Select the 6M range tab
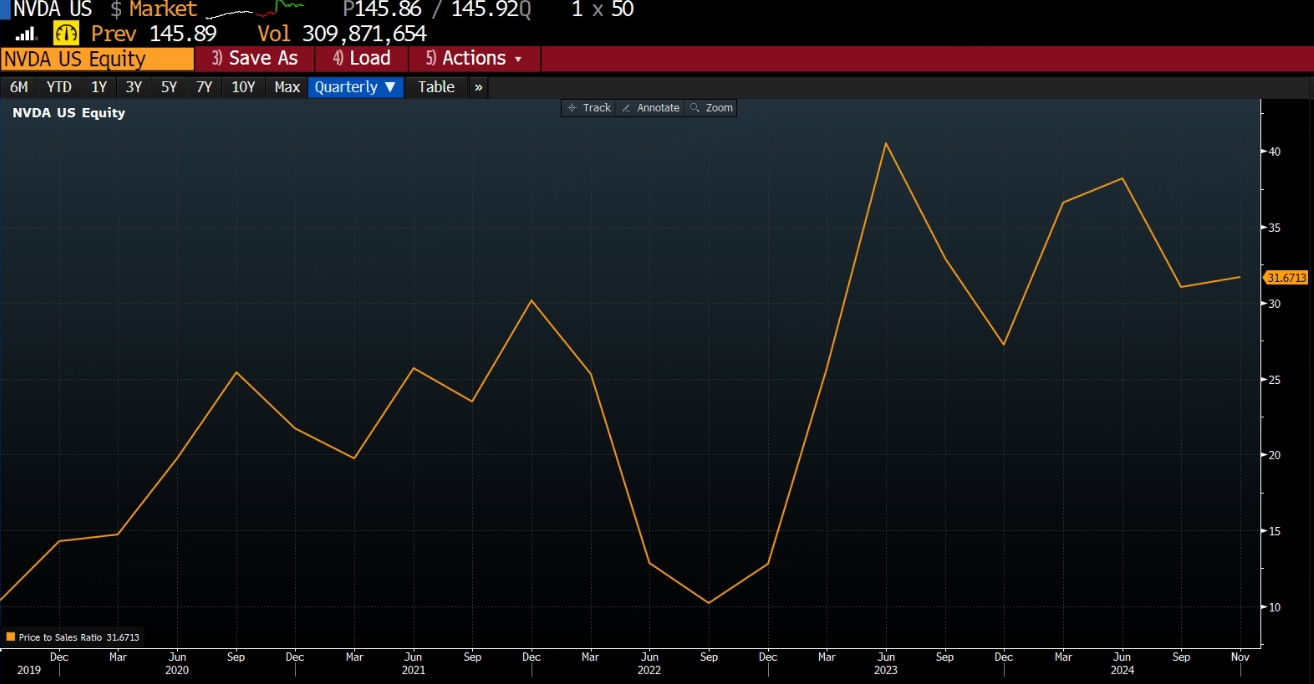This screenshot has width=1314, height=684. click(19, 87)
